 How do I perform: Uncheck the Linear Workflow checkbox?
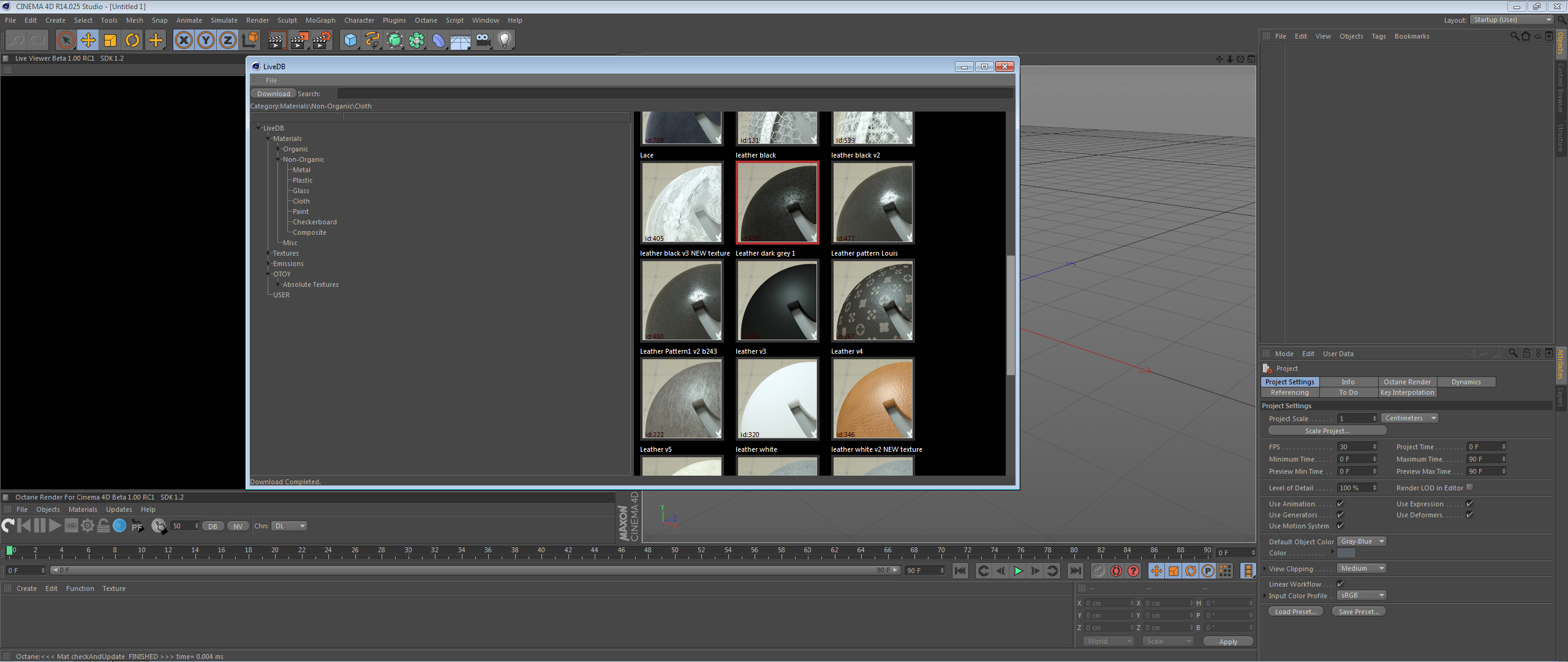coord(1340,584)
